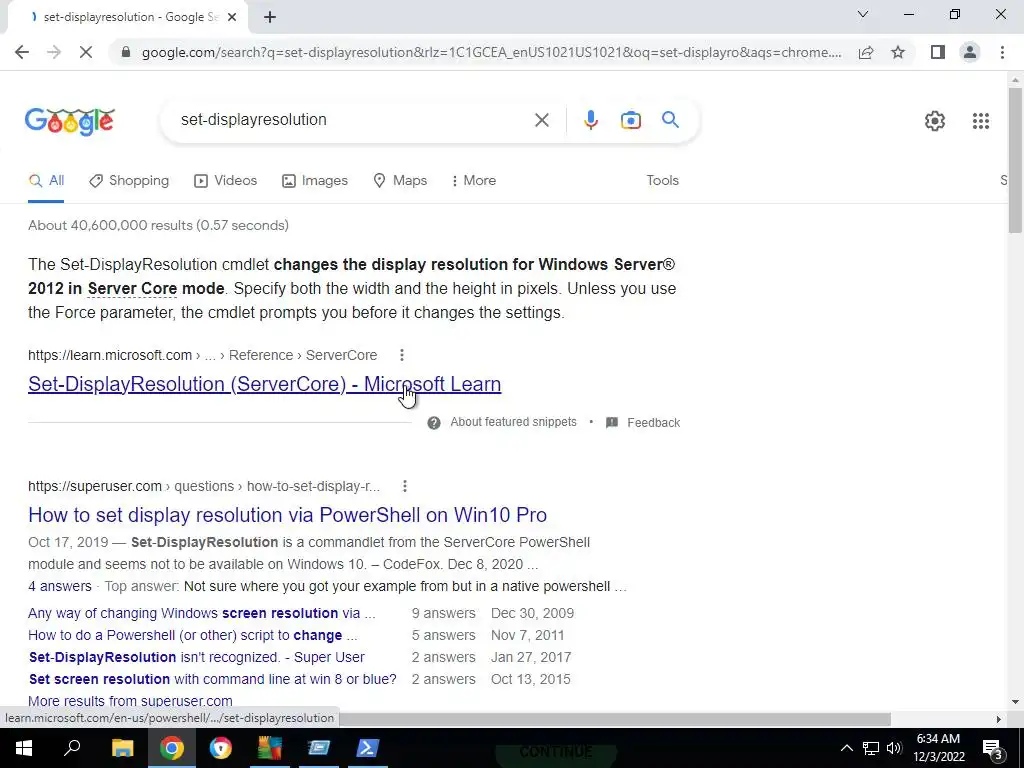Open the taskbar clock and date
The image size is (1024, 768).
939,748
